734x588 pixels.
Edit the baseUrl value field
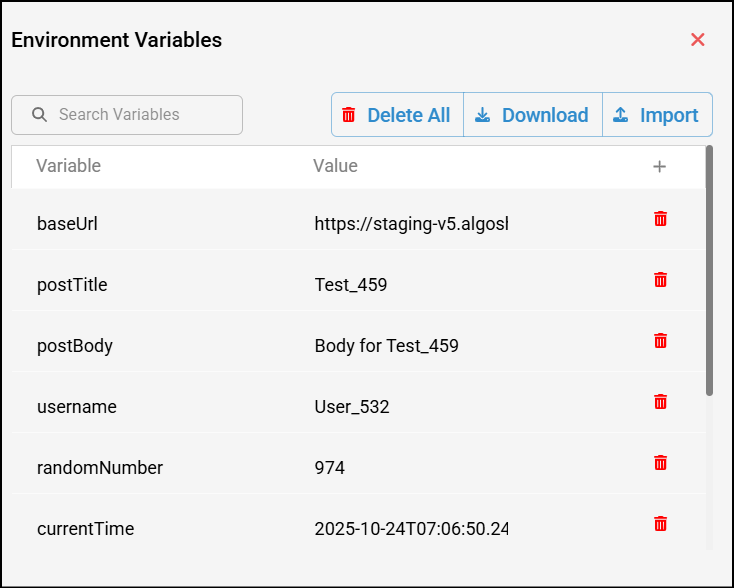[411, 224]
